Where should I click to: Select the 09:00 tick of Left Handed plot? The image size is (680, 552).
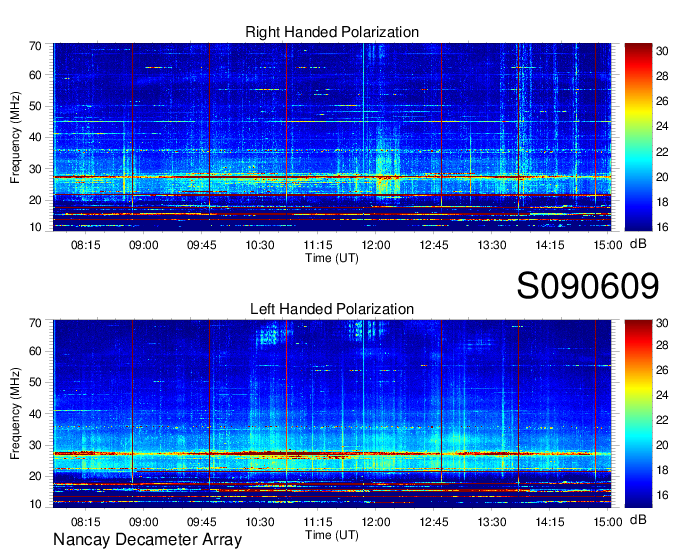coord(144,522)
